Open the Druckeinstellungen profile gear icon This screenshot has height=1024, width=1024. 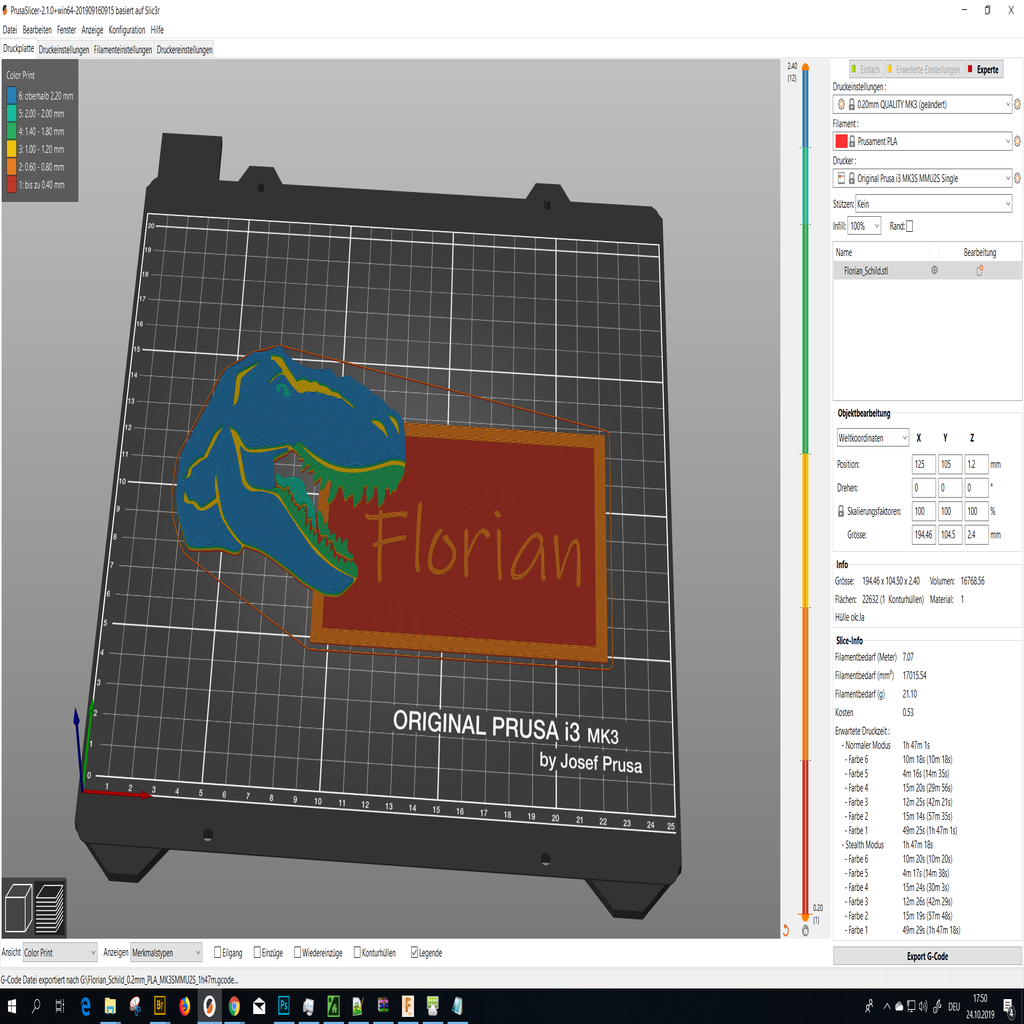[1017, 104]
